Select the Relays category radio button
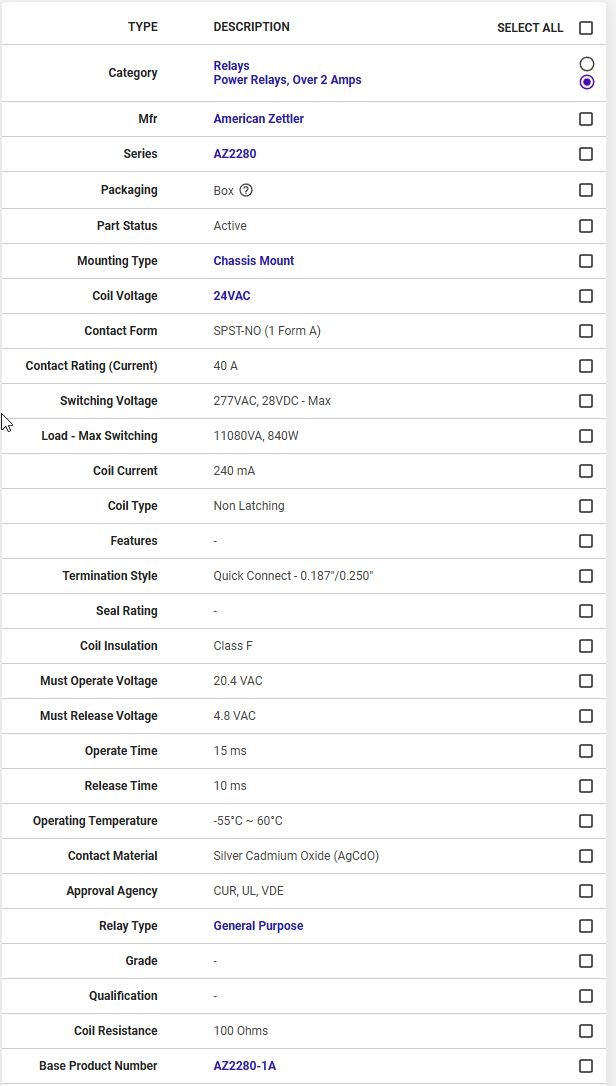The image size is (616, 1086). (x=587, y=64)
